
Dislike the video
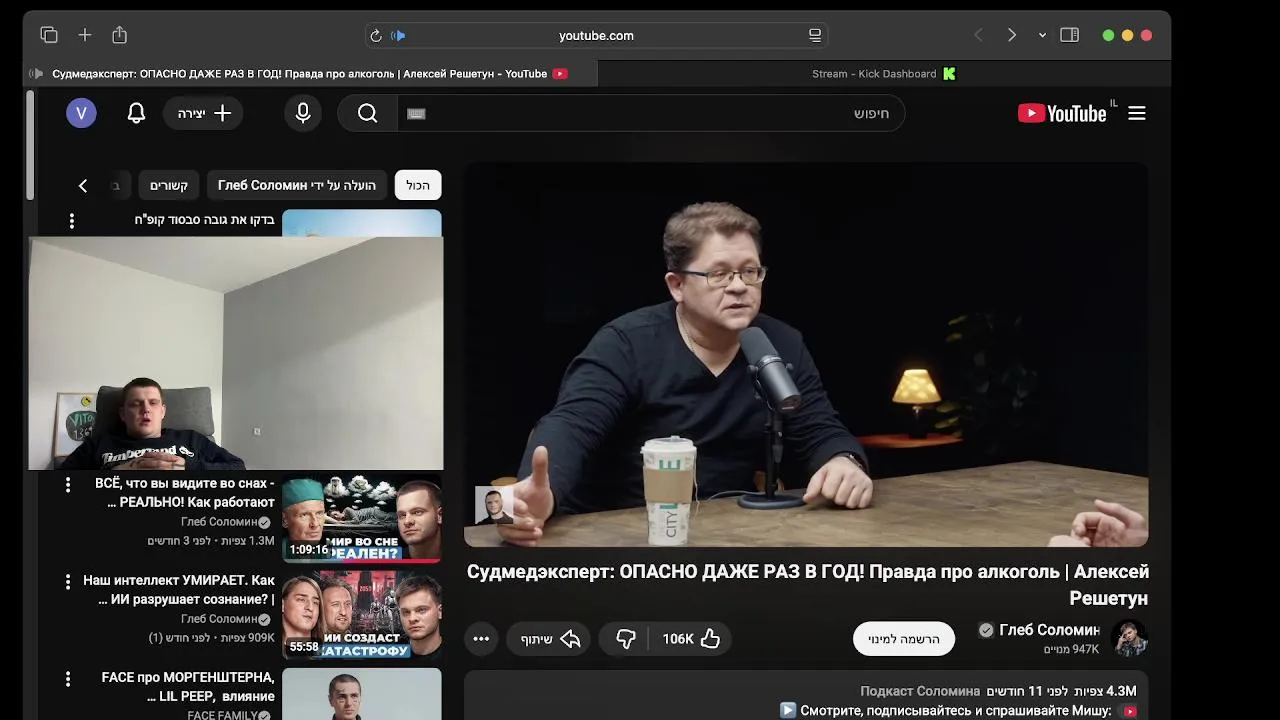click(x=626, y=639)
